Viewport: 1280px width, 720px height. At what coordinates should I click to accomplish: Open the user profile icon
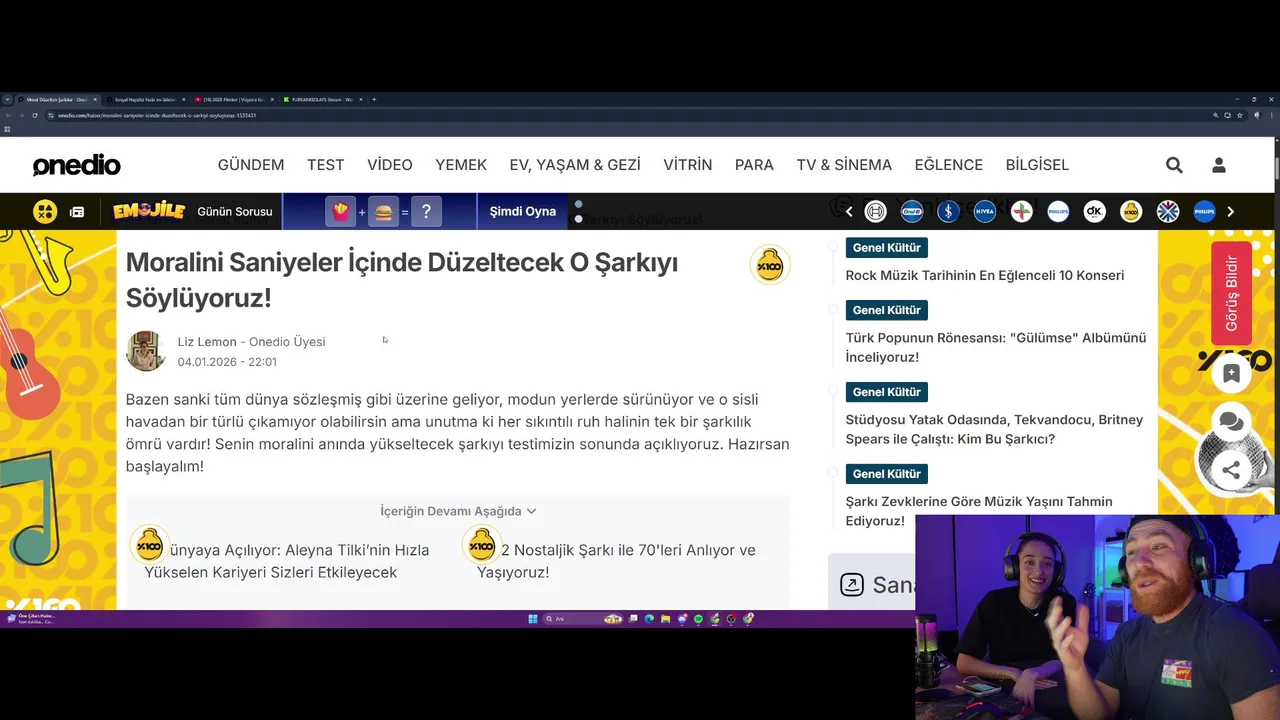(1219, 165)
